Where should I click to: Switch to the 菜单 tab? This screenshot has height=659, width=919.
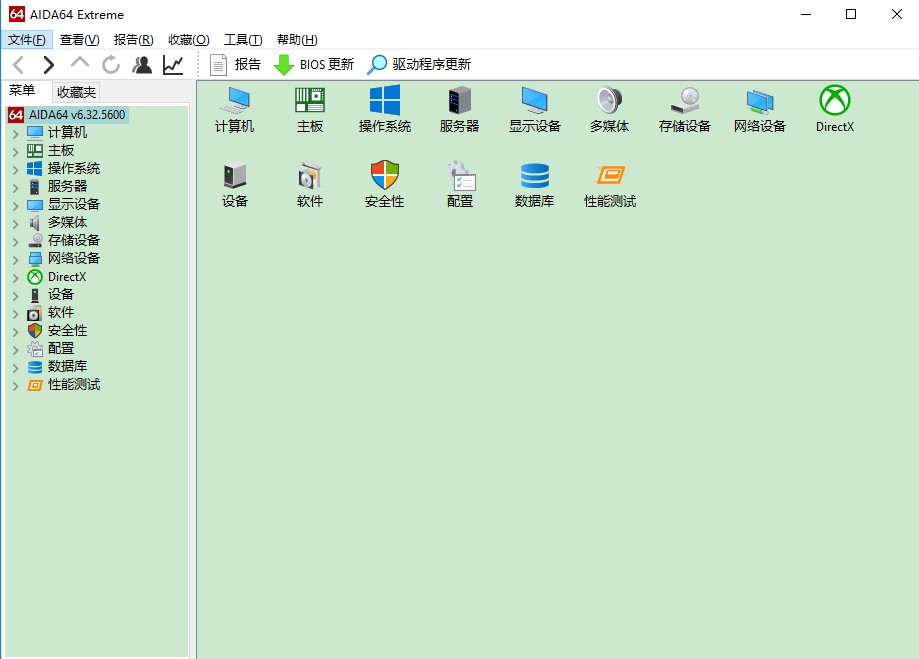pos(22,90)
